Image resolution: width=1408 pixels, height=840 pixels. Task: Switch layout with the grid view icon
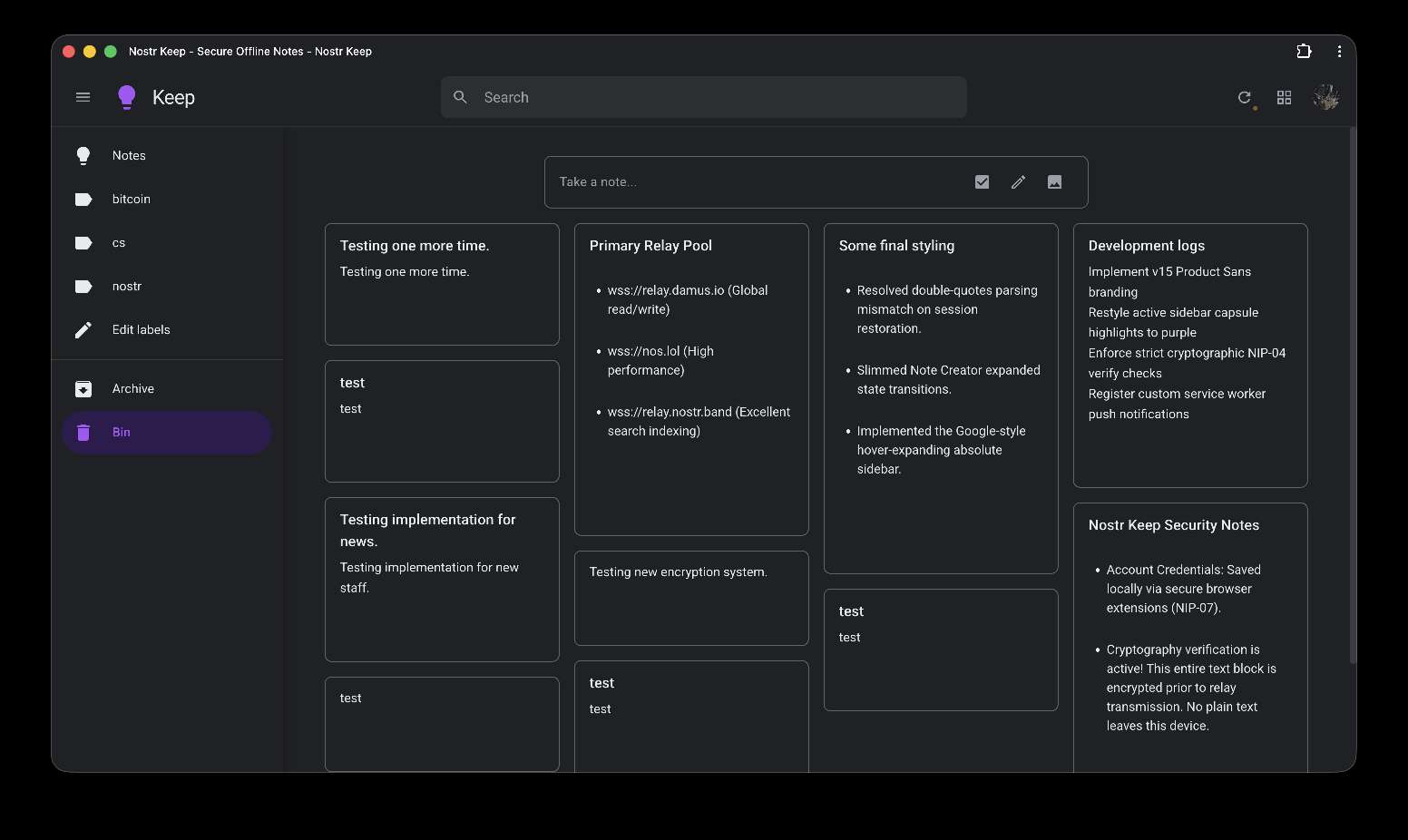coord(1284,97)
